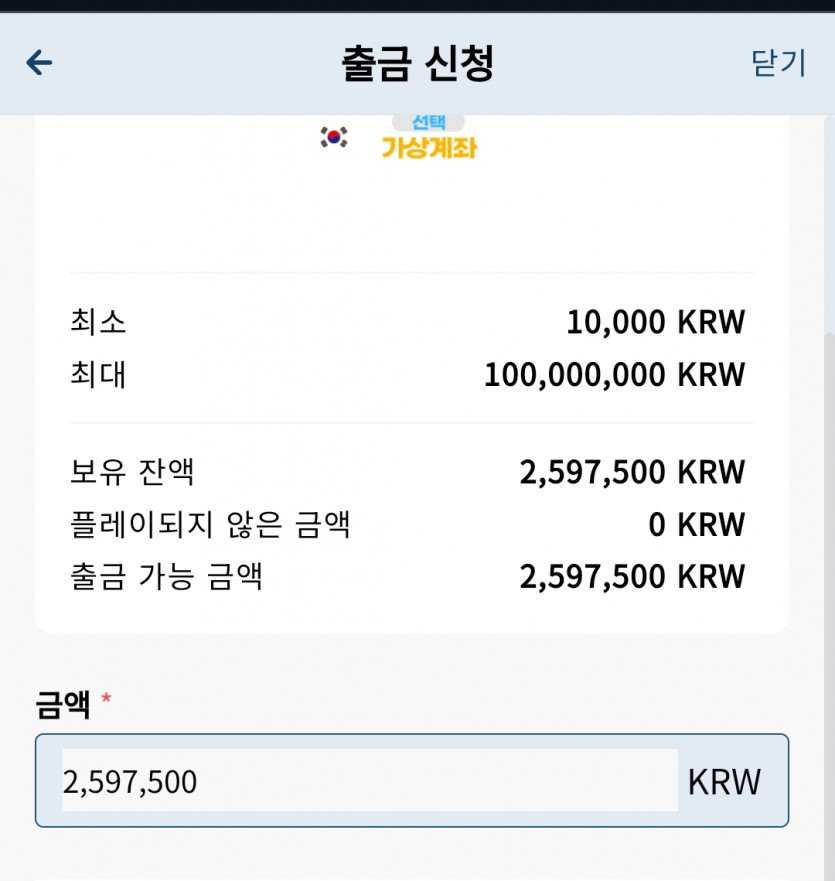Image resolution: width=835 pixels, height=881 pixels.
Task: Tap the 출금 가능 금액 amount value
Action: coord(632,577)
